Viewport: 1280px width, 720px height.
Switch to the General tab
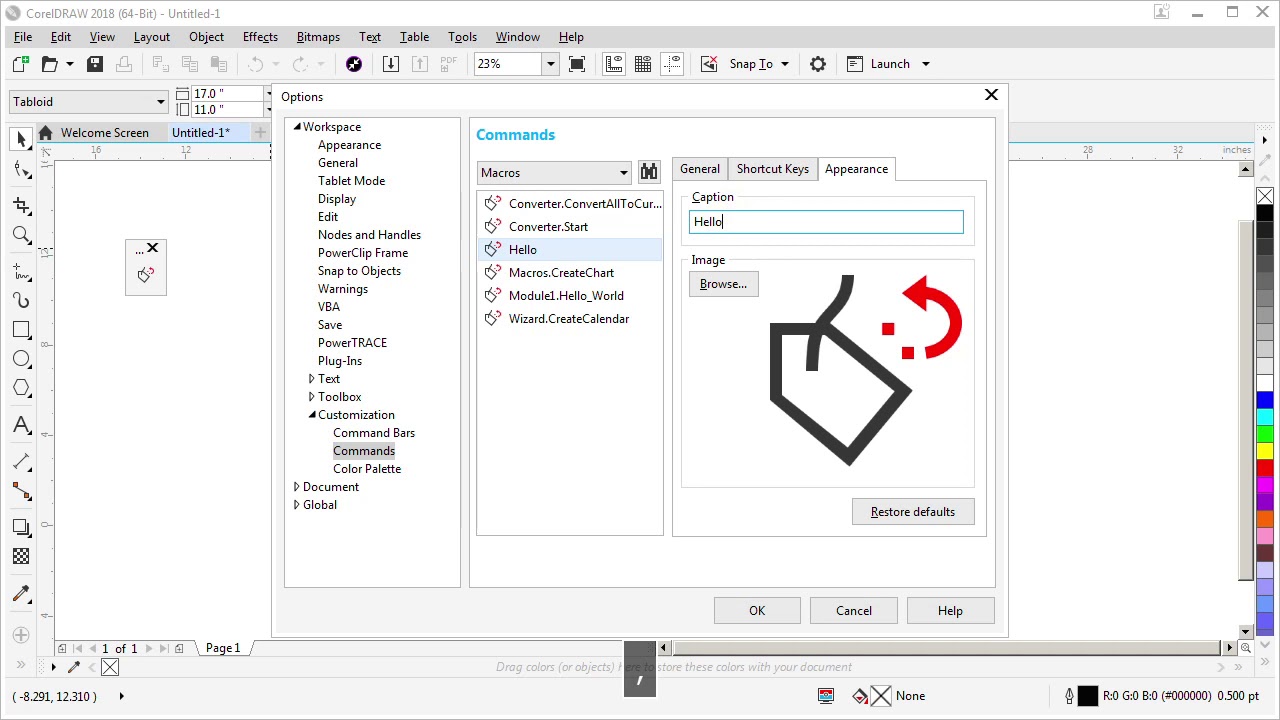tap(700, 169)
